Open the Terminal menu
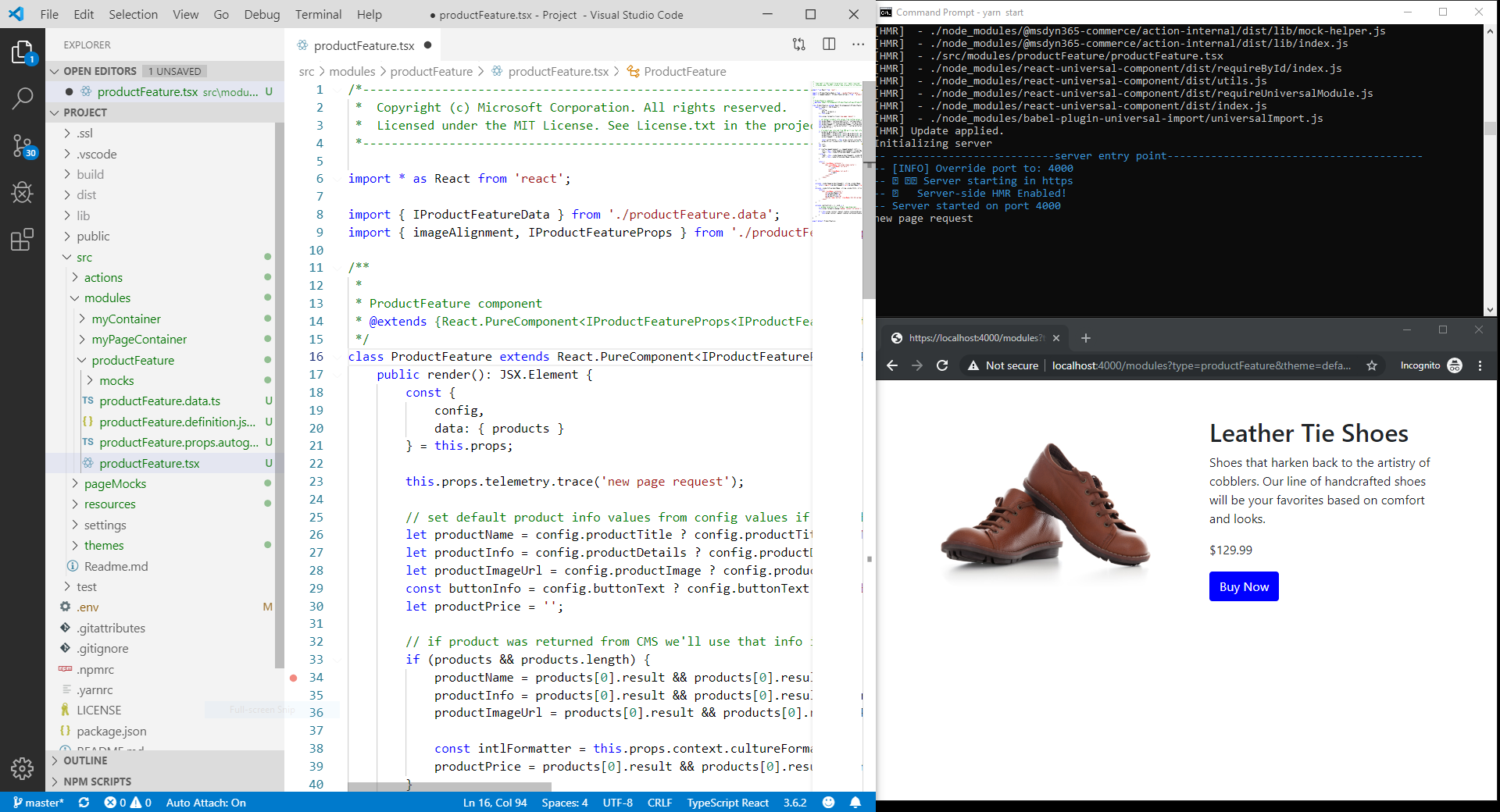Viewport: 1500px width, 812px height. point(318,14)
